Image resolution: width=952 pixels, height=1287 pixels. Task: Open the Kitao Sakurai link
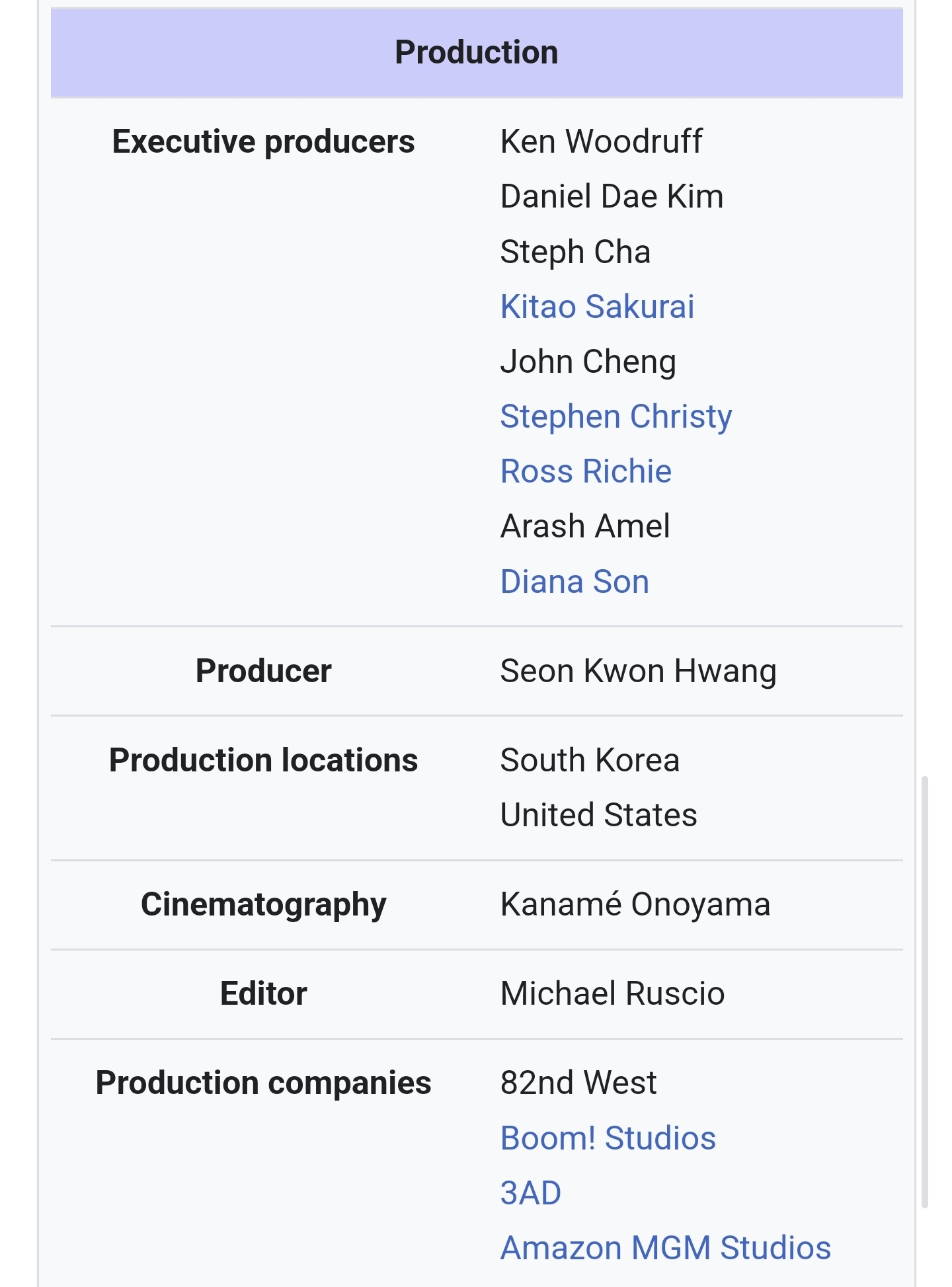[597, 307]
